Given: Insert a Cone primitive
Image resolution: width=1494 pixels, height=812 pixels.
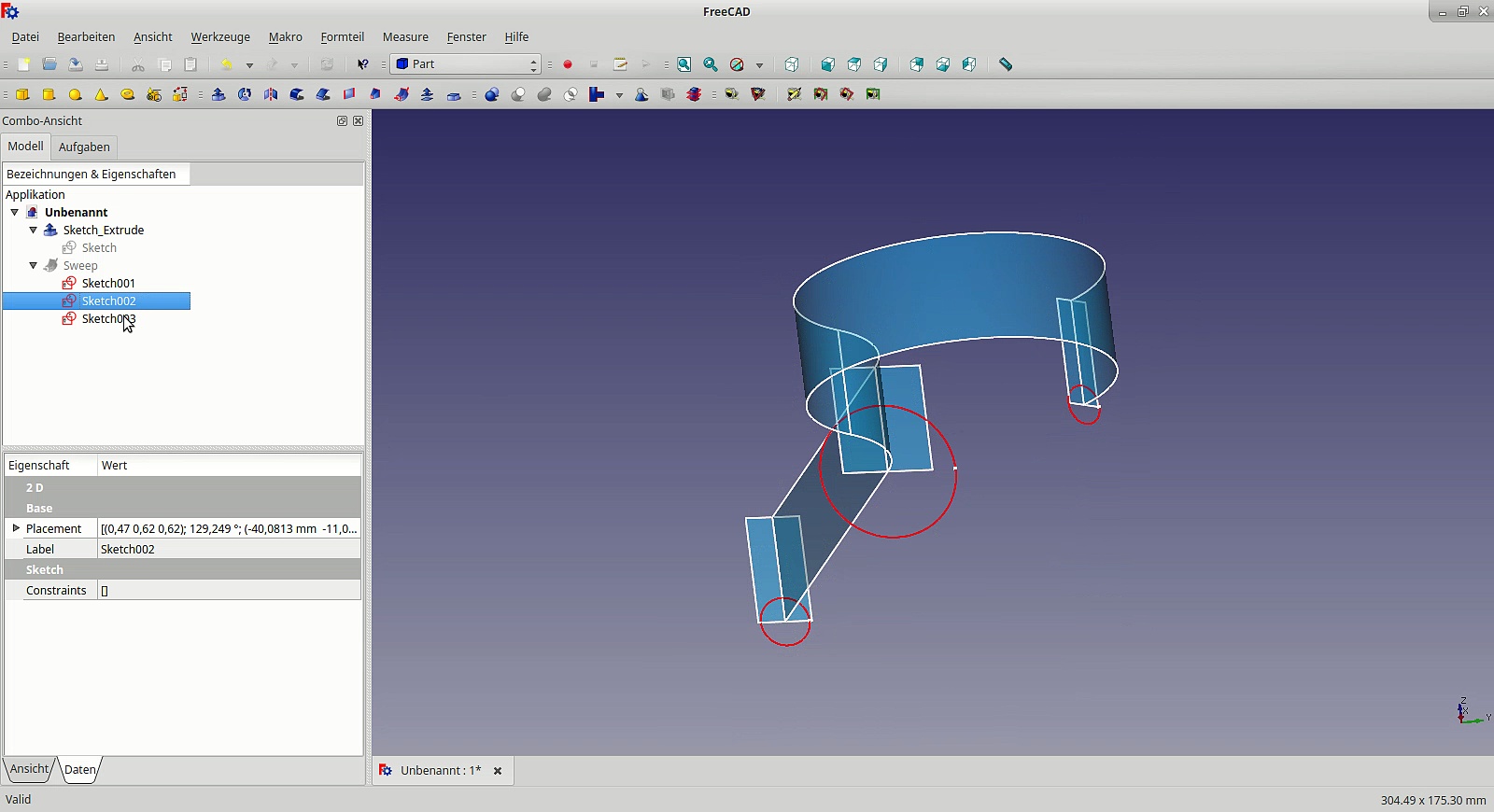Looking at the screenshot, I should pyautogui.click(x=101, y=94).
